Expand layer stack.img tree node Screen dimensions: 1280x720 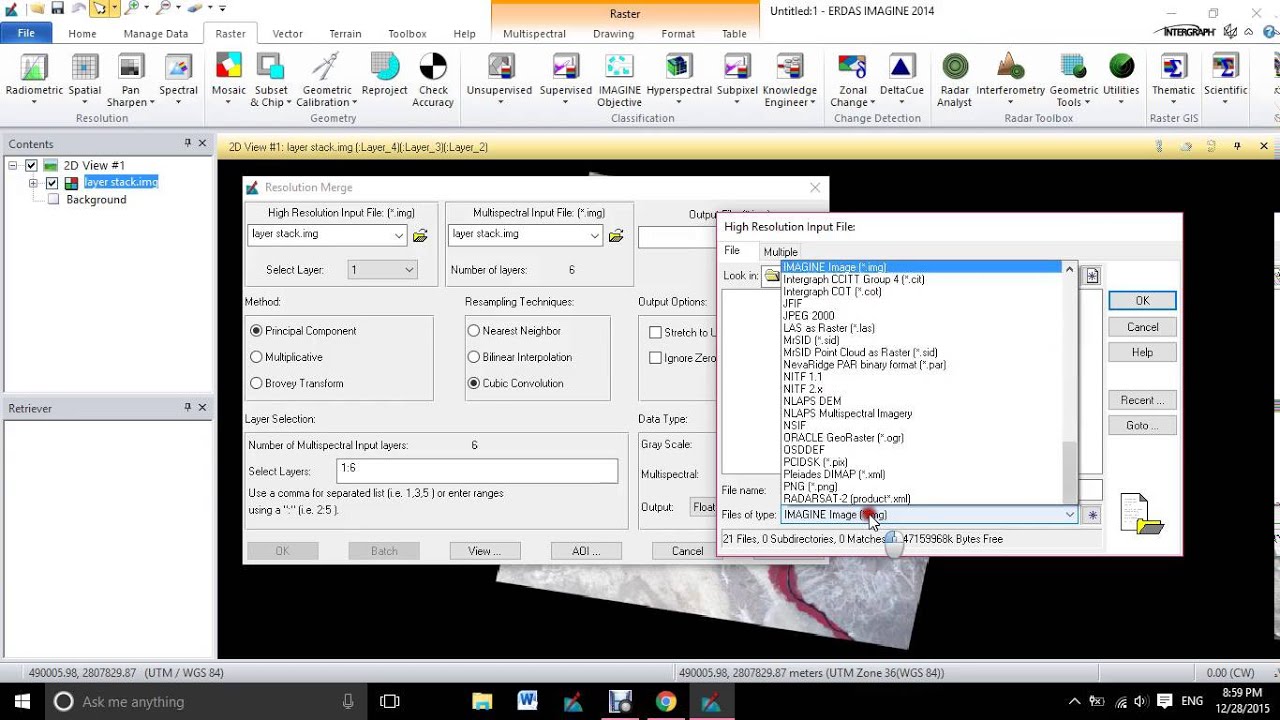click(x=33, y=183)
